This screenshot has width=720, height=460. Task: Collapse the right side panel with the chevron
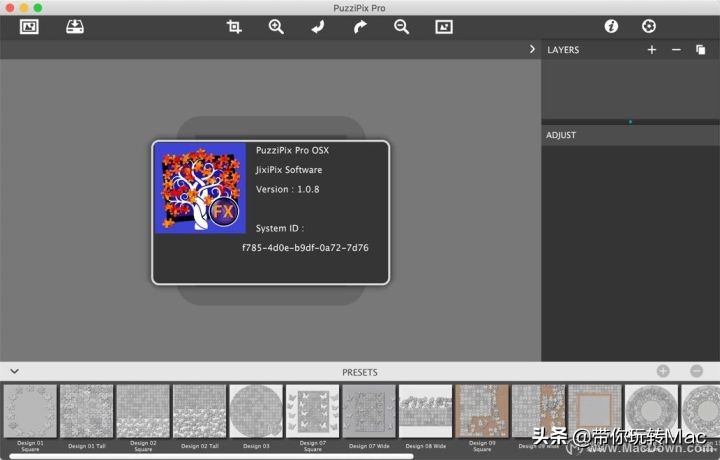532,49
